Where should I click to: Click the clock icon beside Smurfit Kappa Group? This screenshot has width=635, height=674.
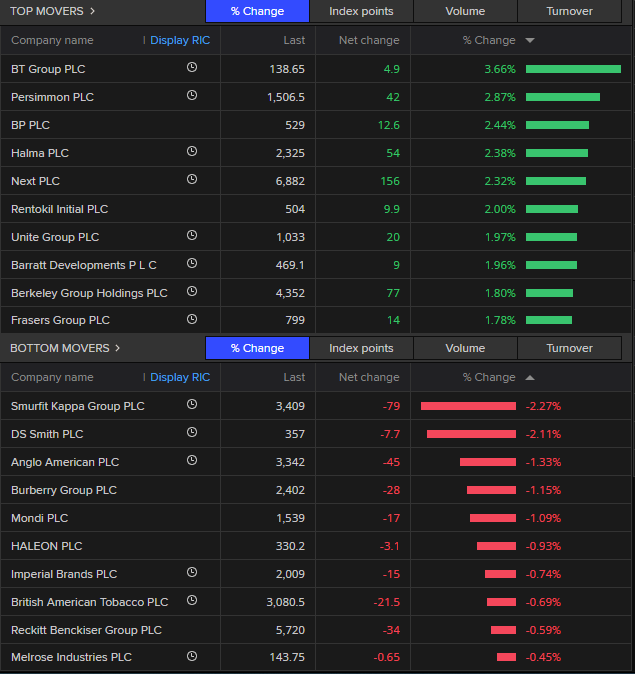(x=192, y=404)
